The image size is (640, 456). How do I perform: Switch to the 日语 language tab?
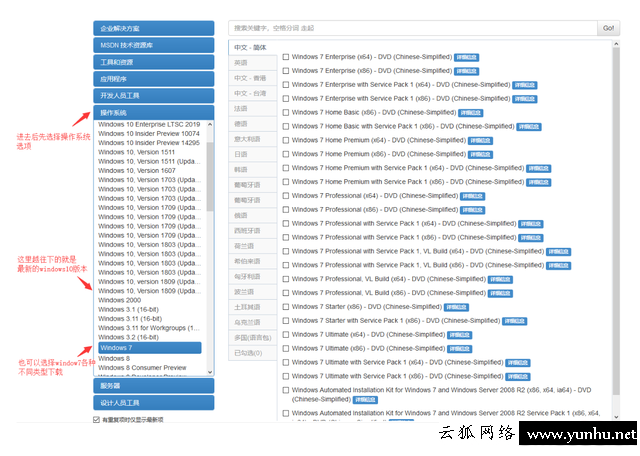click(x=253, y=154)
